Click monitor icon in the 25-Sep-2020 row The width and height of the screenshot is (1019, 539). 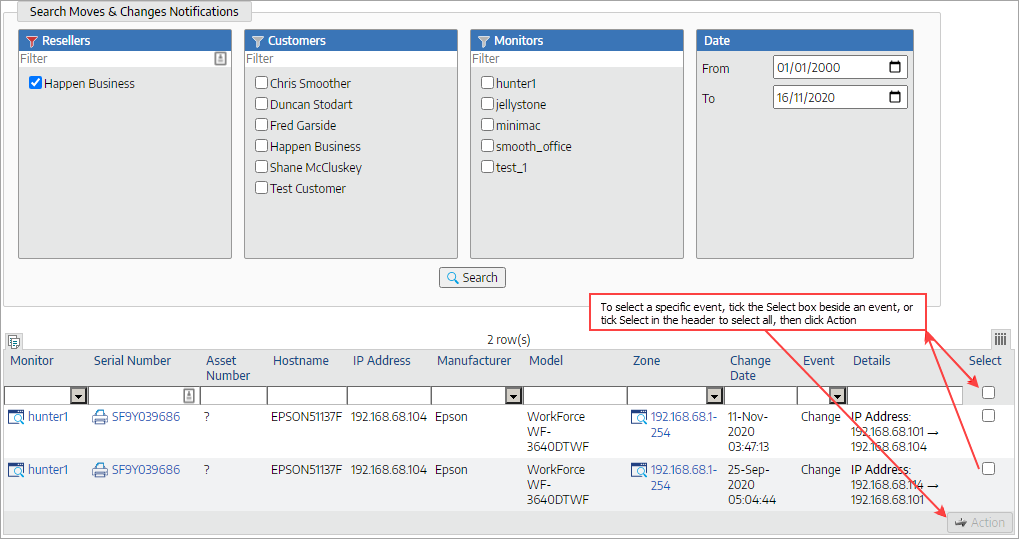click(x=16, y=470)
